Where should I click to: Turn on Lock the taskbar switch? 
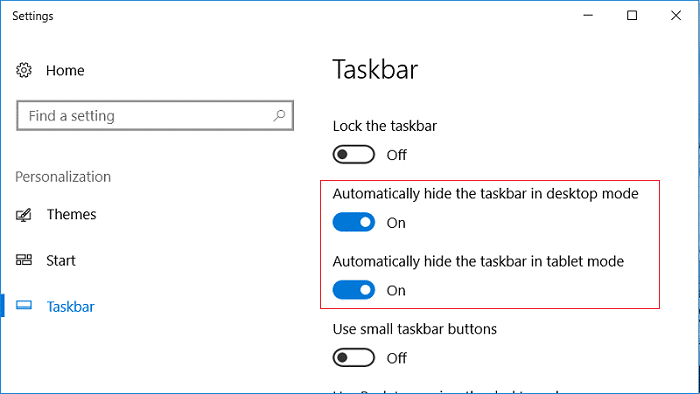click(x=354, y=155)
